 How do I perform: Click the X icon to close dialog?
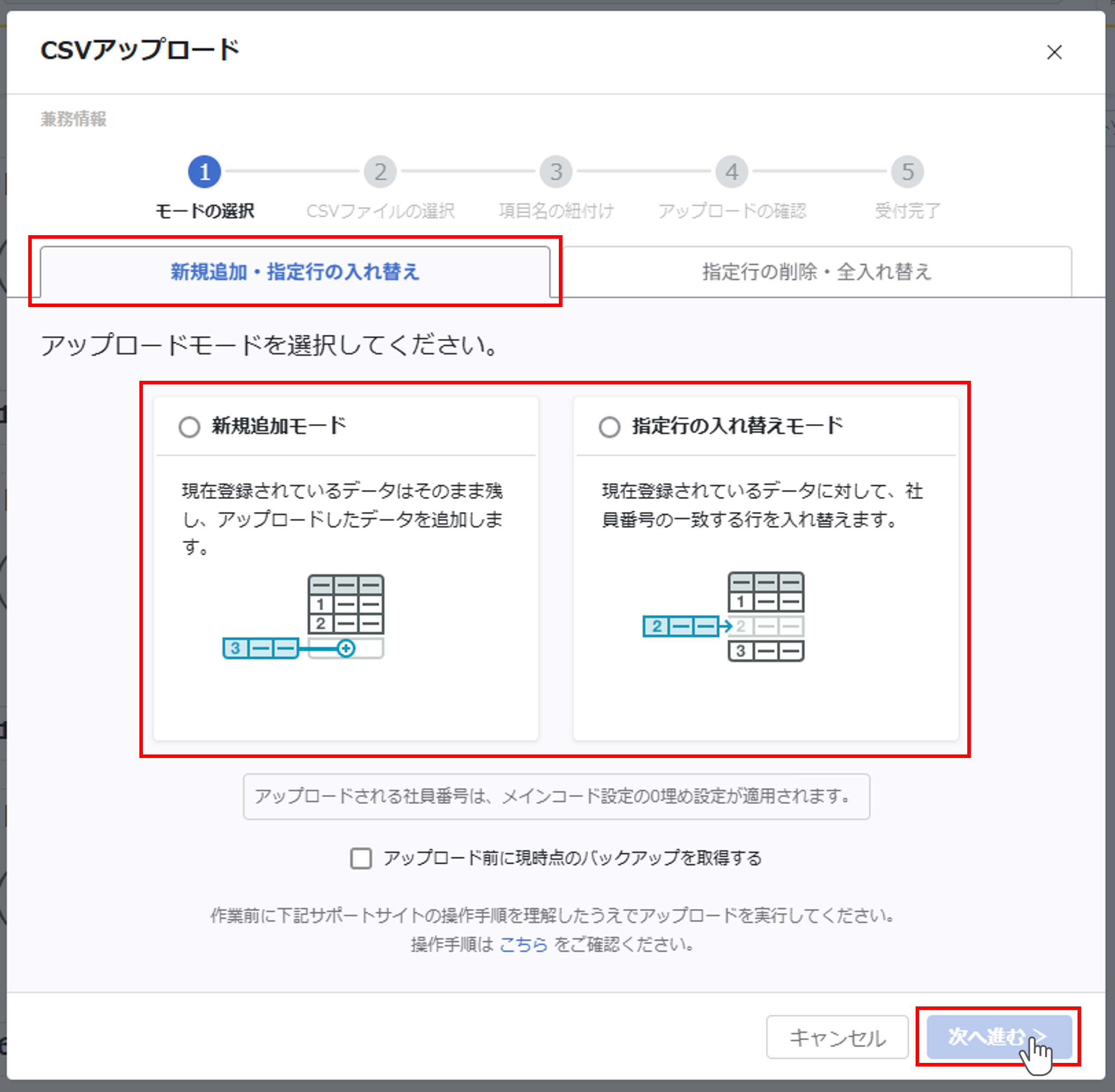point(1054,52)
